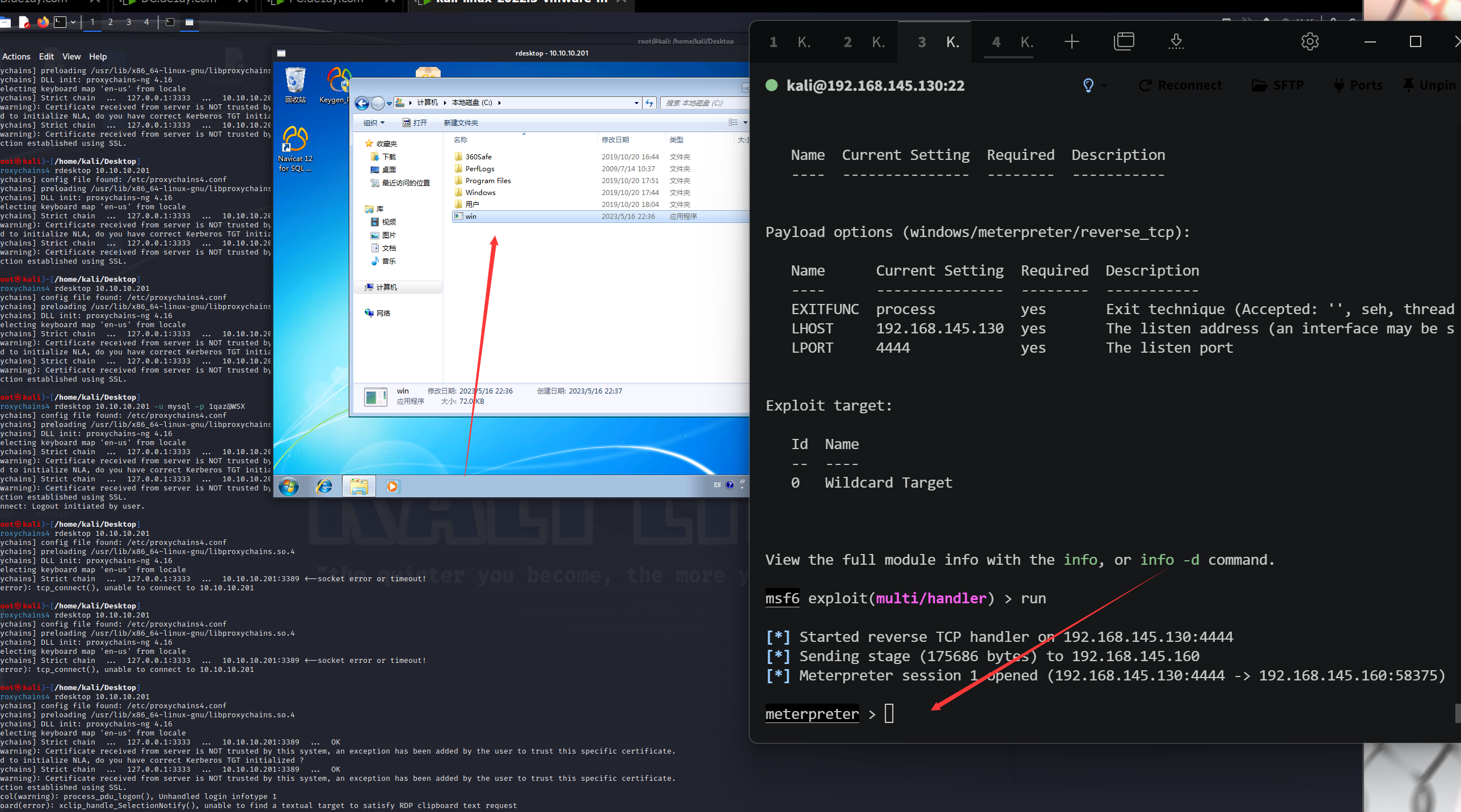
Task: Switch to Kali workspace 4
Action: [x=146, y=22]
